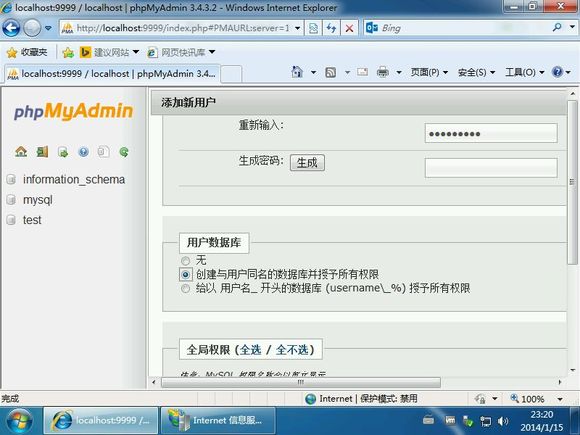Click the scroll right arrow
580x435 pixels.
(x=560, y=382)
